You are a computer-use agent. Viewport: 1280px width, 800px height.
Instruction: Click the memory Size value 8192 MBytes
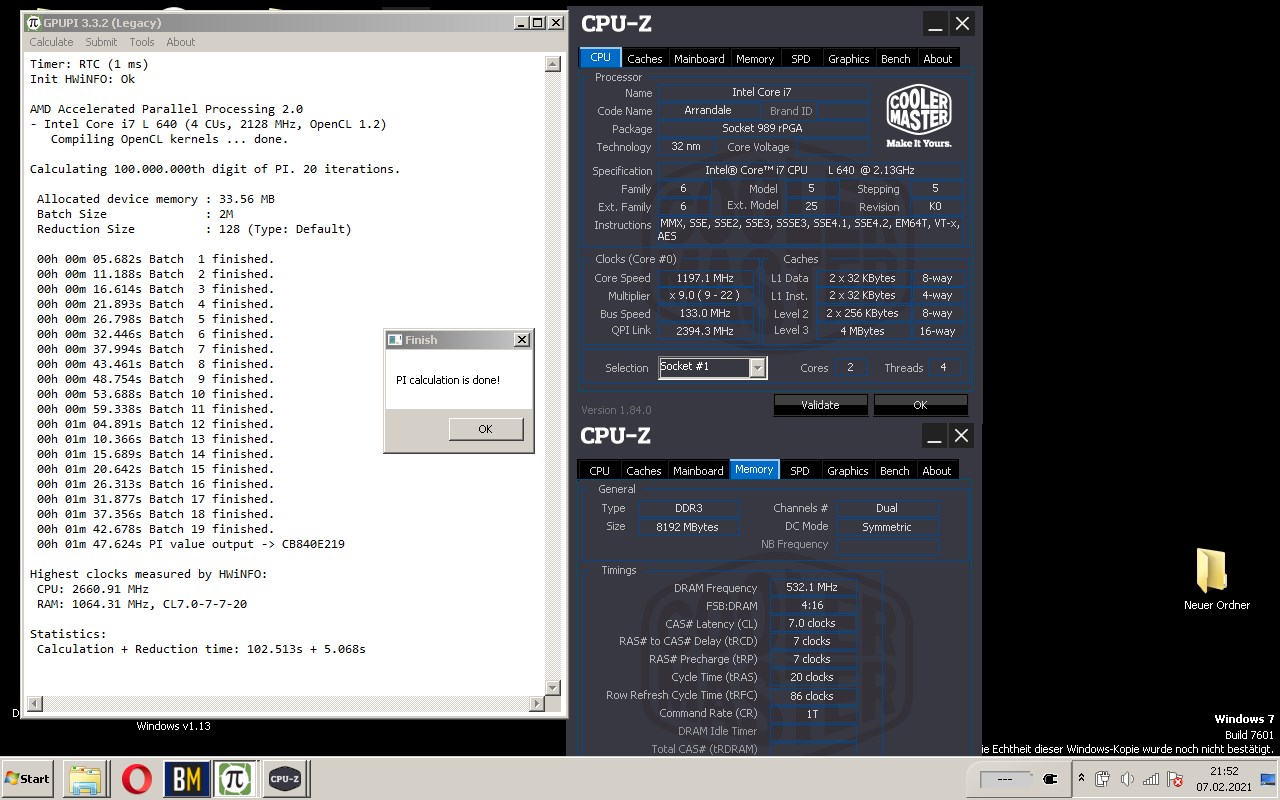click(687, 527)
